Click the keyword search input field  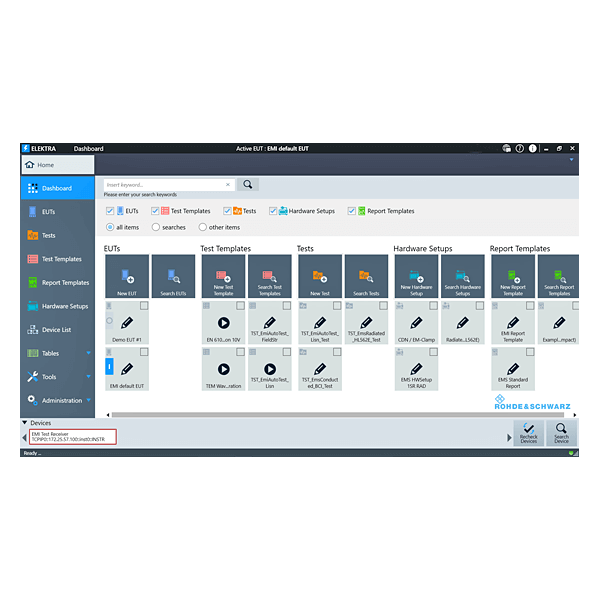point(165,184)
